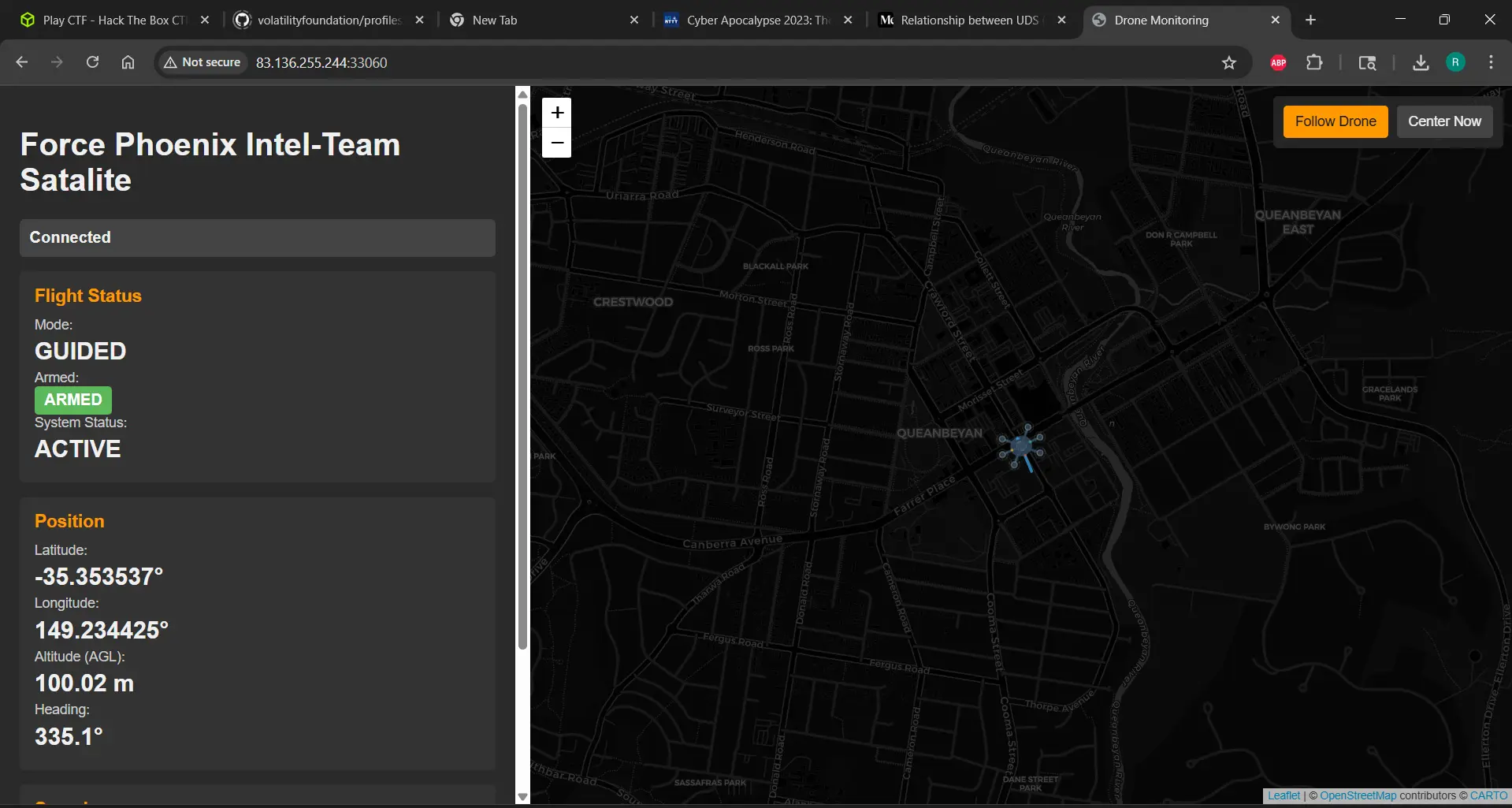Click the CRESTWOOD map label
Image resolution: width=1512 pixels, height=808 pixels.
(633, 302)
